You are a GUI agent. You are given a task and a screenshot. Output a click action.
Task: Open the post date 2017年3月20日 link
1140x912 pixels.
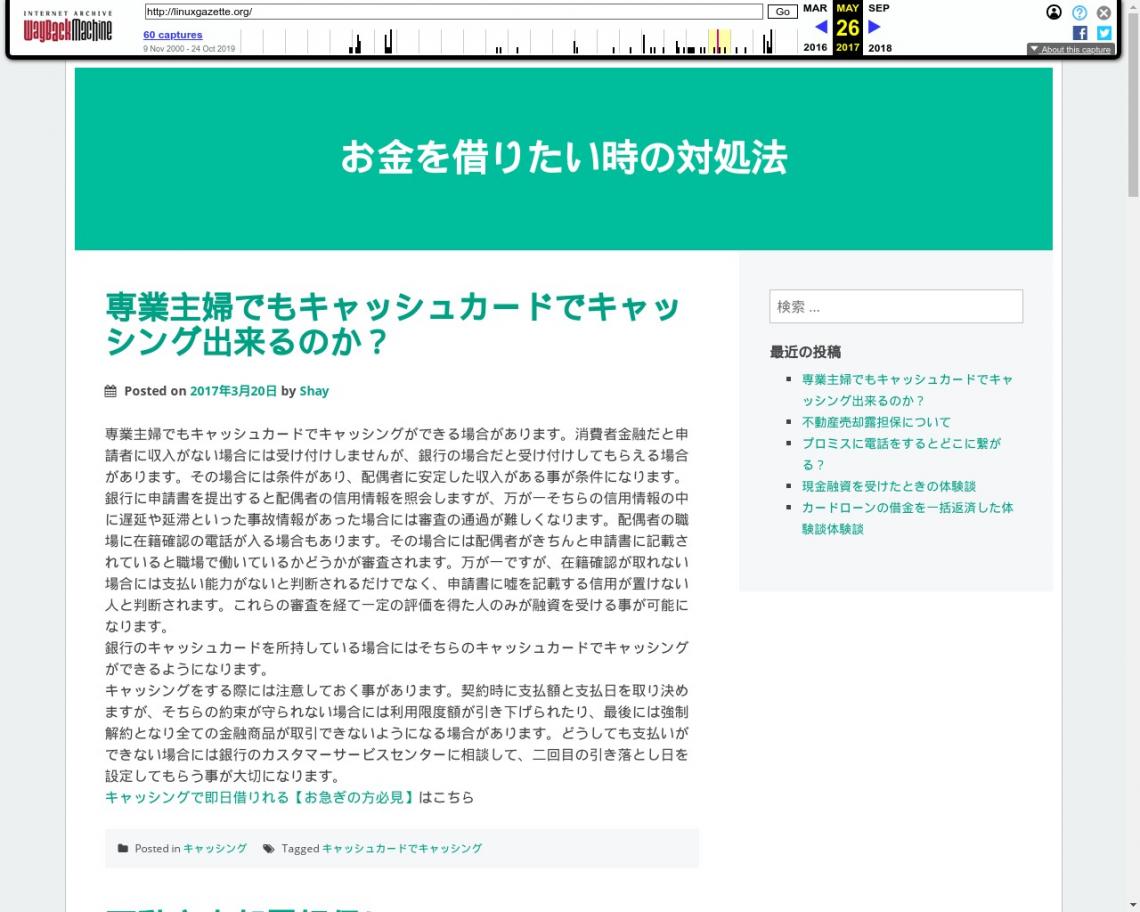[233, 391]
